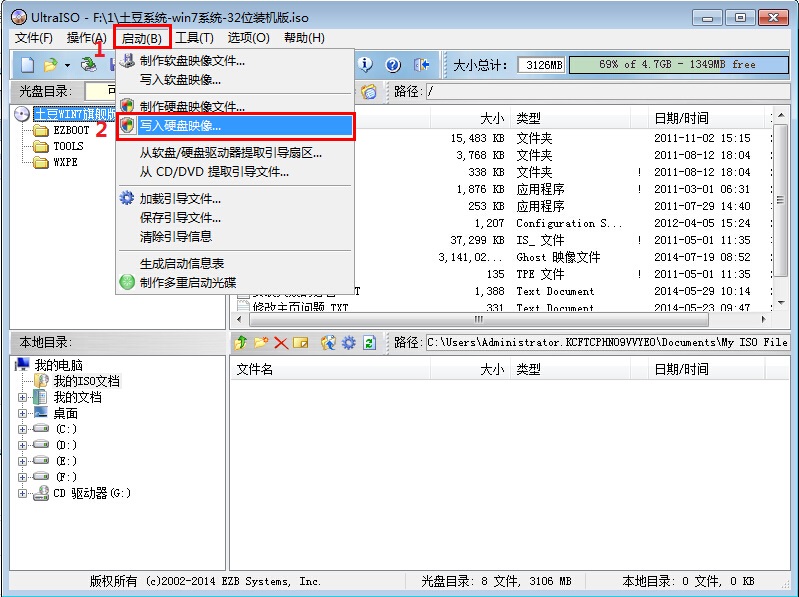Click the Help question mark icon

pyautogui.click(x=392, y=65)
